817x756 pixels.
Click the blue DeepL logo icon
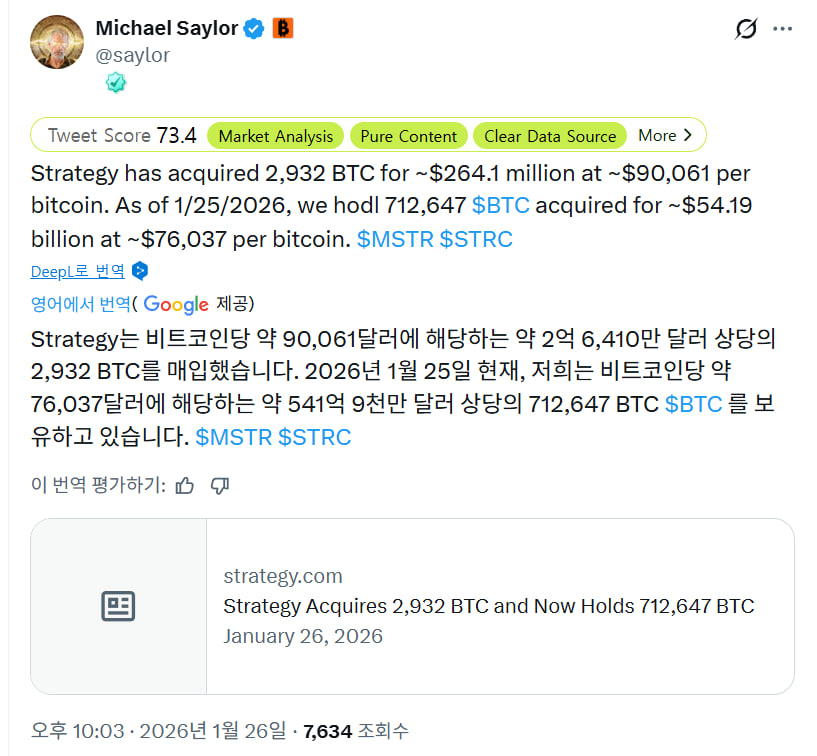[x=141, y=271]
